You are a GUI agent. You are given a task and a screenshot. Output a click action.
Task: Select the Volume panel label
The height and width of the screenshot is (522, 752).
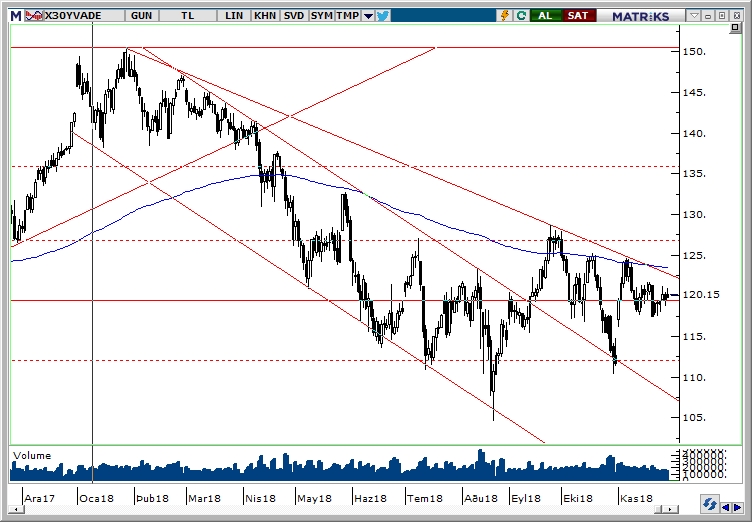(x=32, y=455)
